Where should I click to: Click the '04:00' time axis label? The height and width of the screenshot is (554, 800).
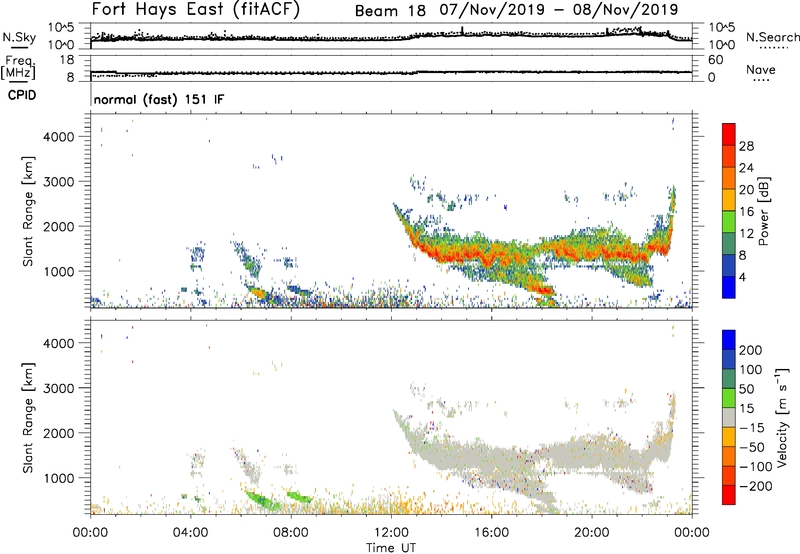point(190,533)
